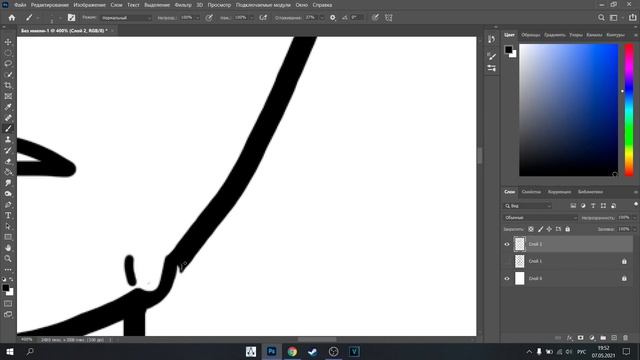Viewport: 640px width, 360px height.
Task: Toggle lock position
Action: coord(549,229)
